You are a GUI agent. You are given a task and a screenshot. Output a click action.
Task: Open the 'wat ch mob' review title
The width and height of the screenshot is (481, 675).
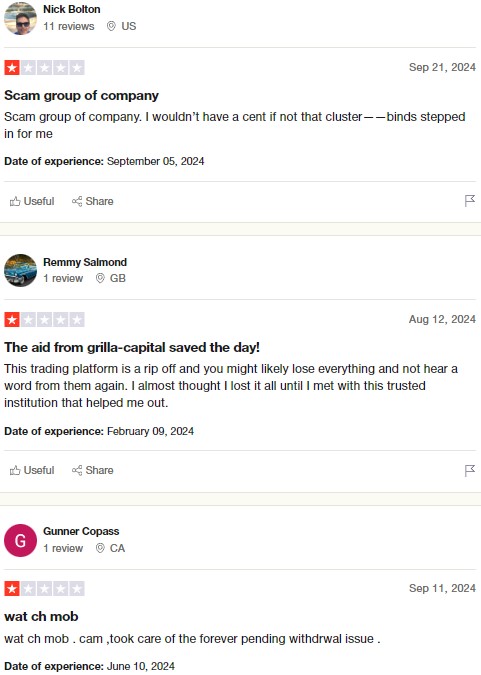point(41,616)
